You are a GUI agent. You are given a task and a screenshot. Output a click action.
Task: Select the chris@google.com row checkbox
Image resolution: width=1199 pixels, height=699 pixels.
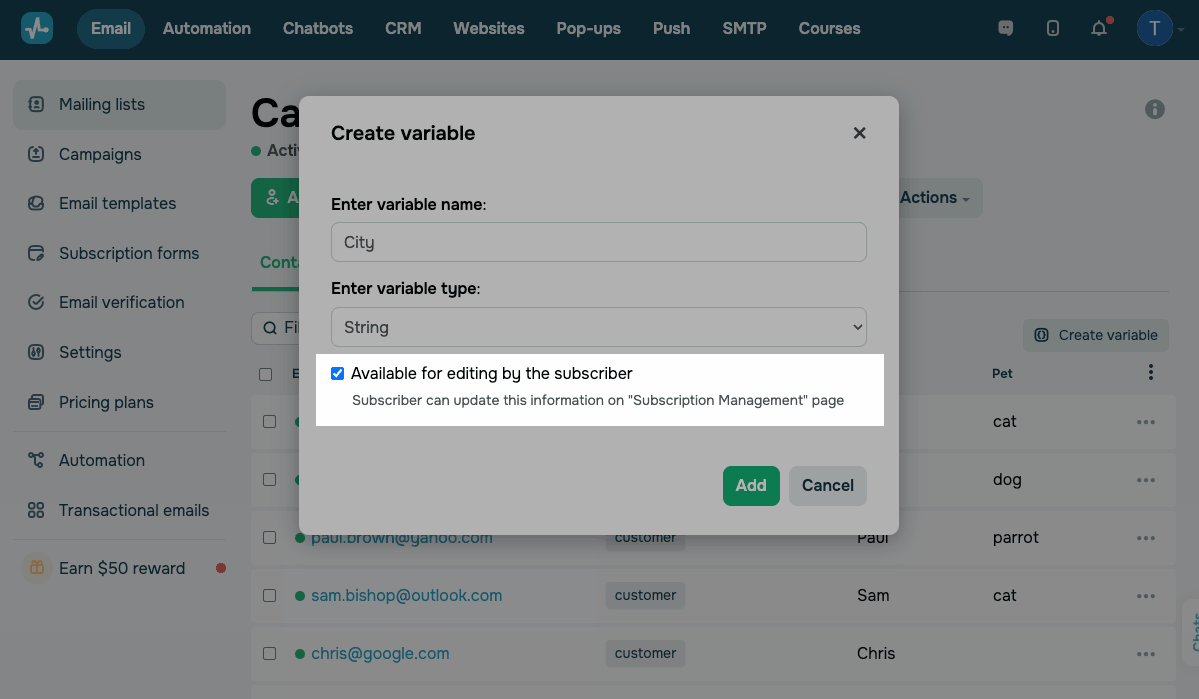pyautogui.click(x=269, y=654)
